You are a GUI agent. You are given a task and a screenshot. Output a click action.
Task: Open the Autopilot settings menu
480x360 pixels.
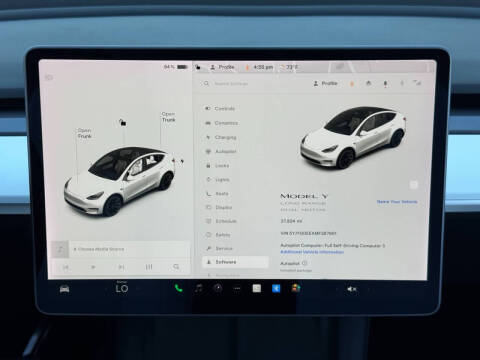tap(221, 152)
